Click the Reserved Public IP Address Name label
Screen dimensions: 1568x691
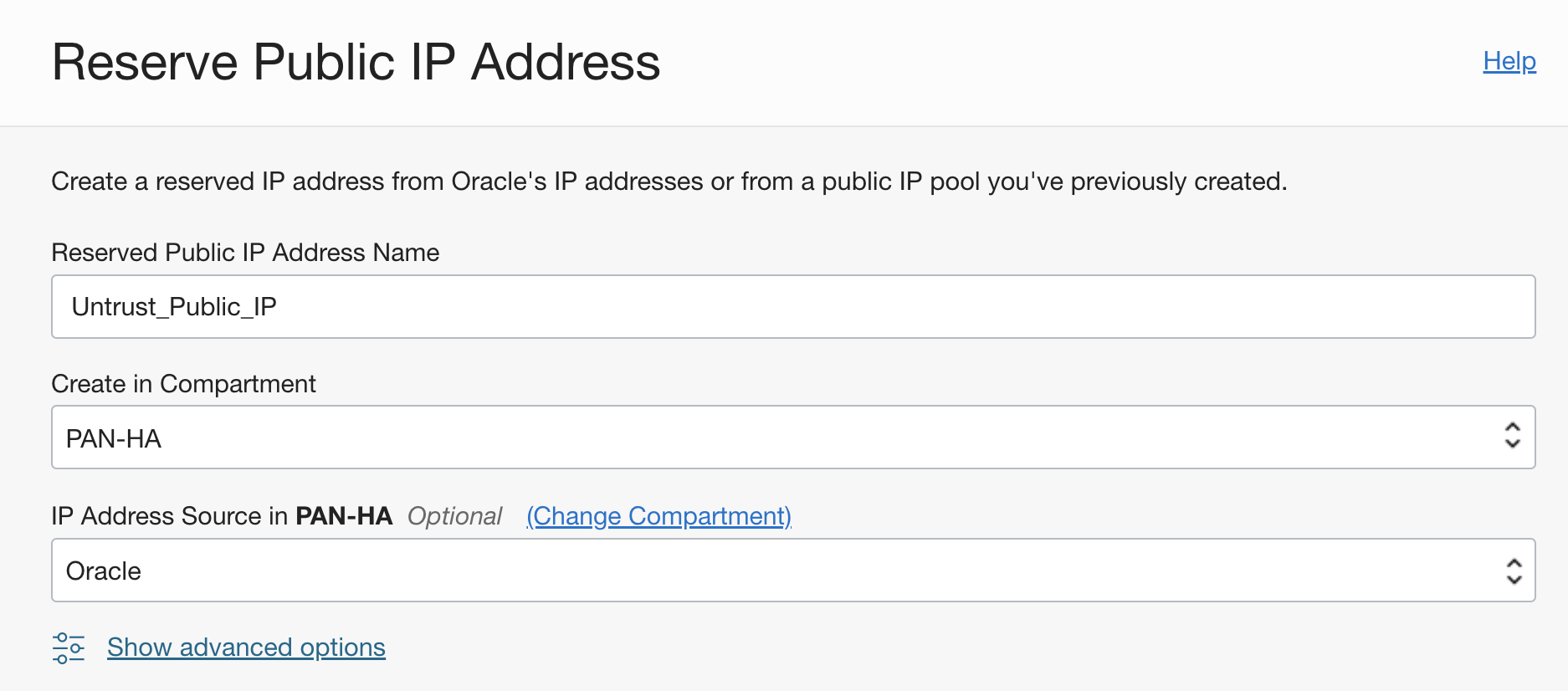pyautogui.click(x=244, y=252)
